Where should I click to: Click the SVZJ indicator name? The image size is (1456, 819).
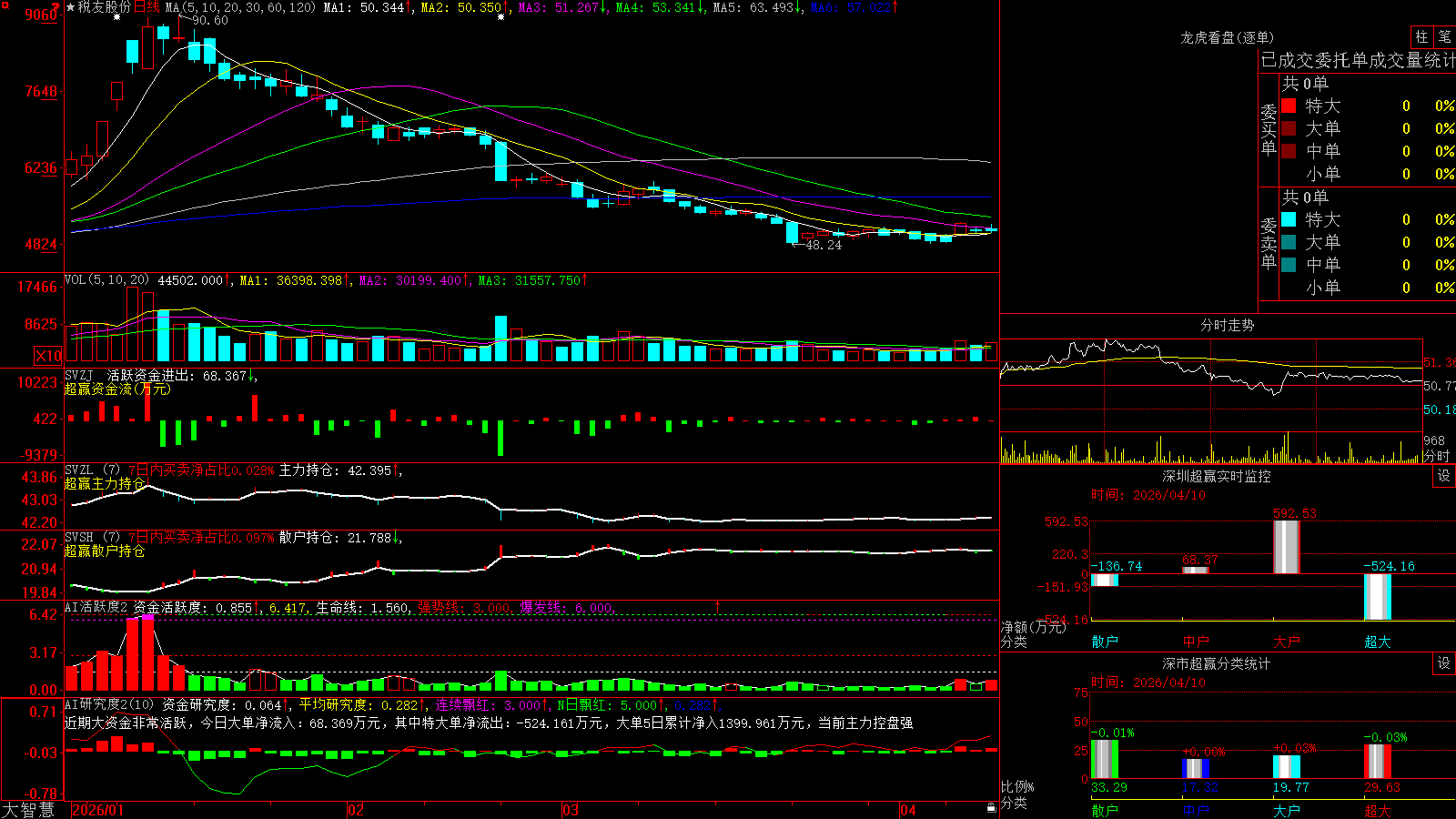tap(79, 375)
